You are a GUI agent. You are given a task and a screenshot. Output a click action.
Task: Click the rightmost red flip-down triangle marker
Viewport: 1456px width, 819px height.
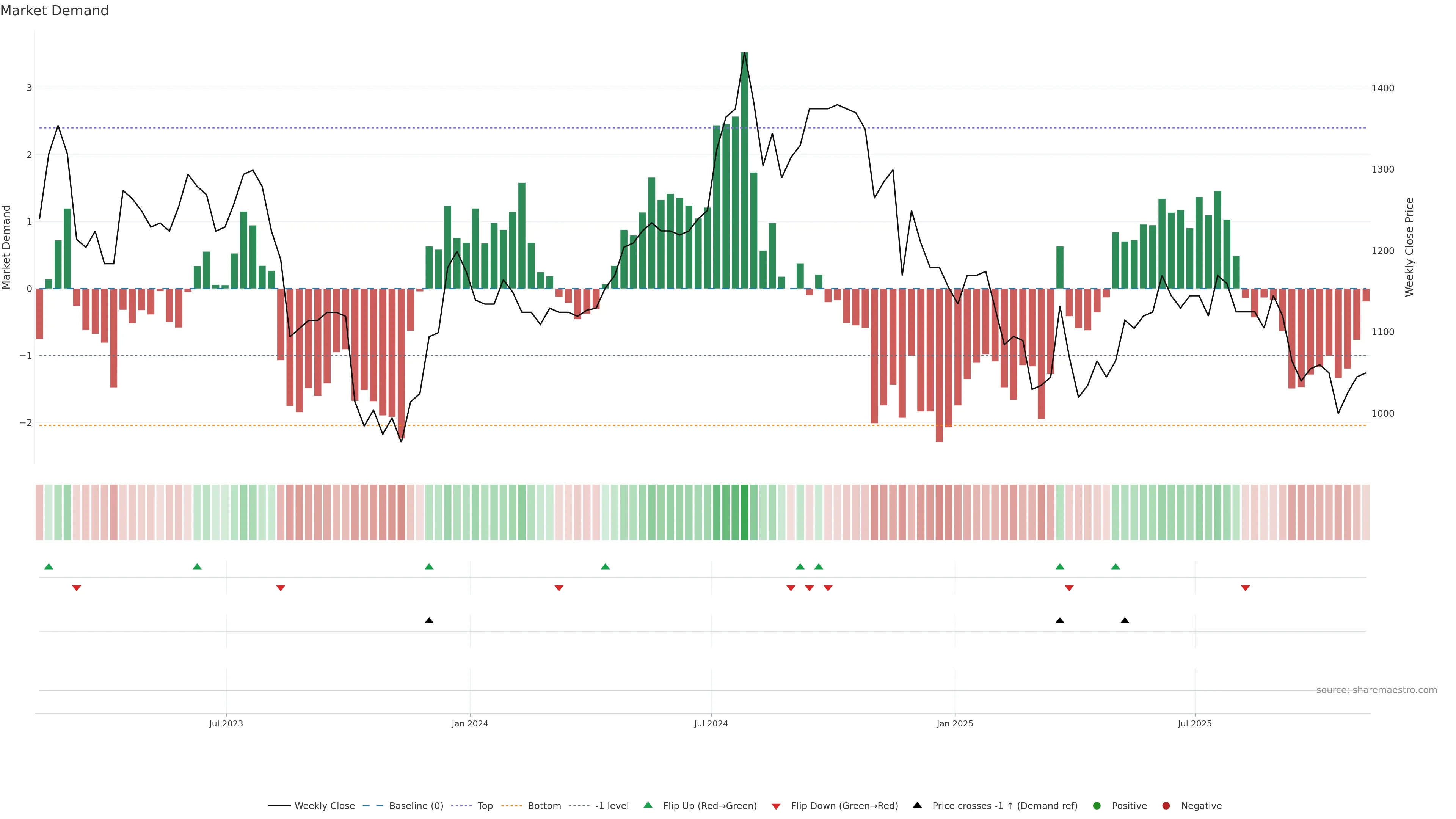(1245, 588)
